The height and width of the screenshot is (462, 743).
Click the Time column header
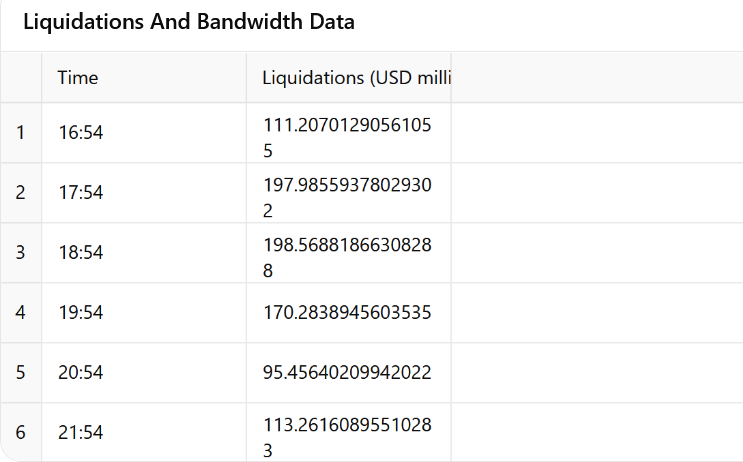click(x=144, y=78)
